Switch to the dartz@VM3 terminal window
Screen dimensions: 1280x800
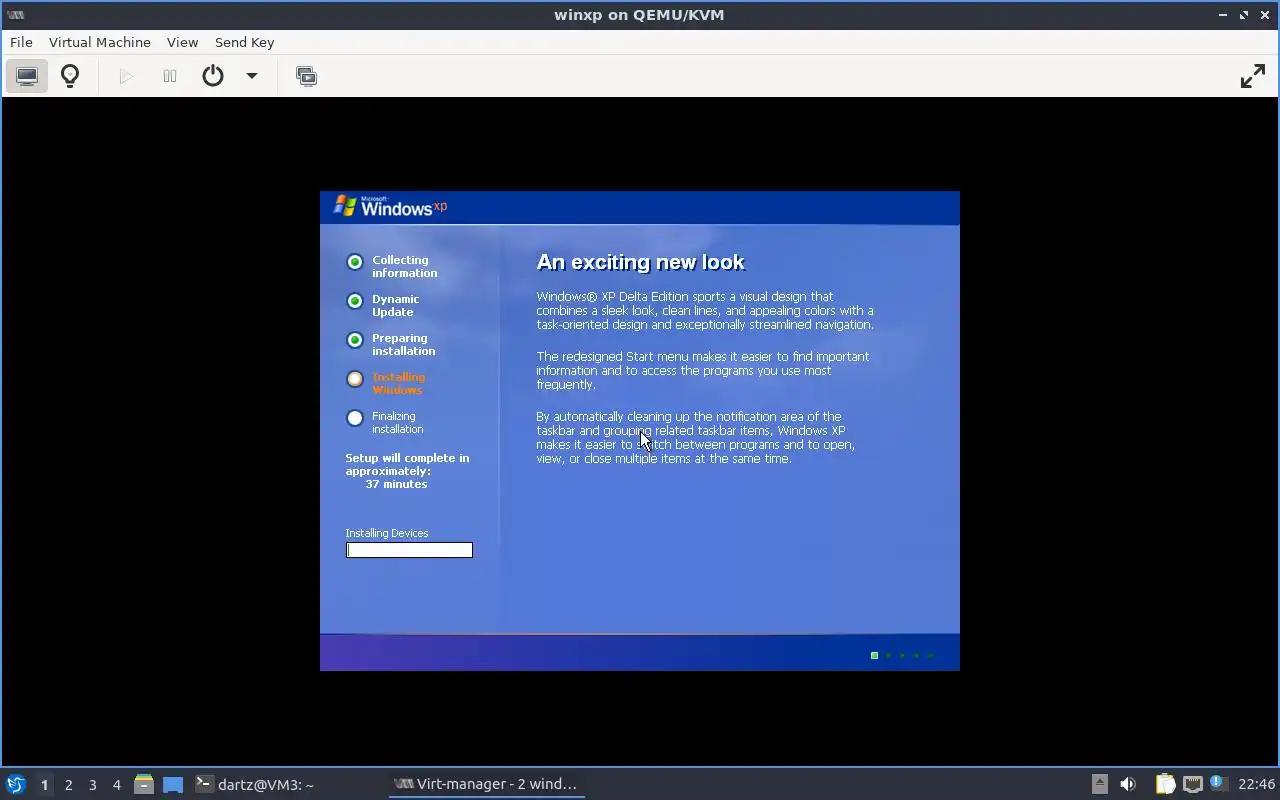point(255,784)
